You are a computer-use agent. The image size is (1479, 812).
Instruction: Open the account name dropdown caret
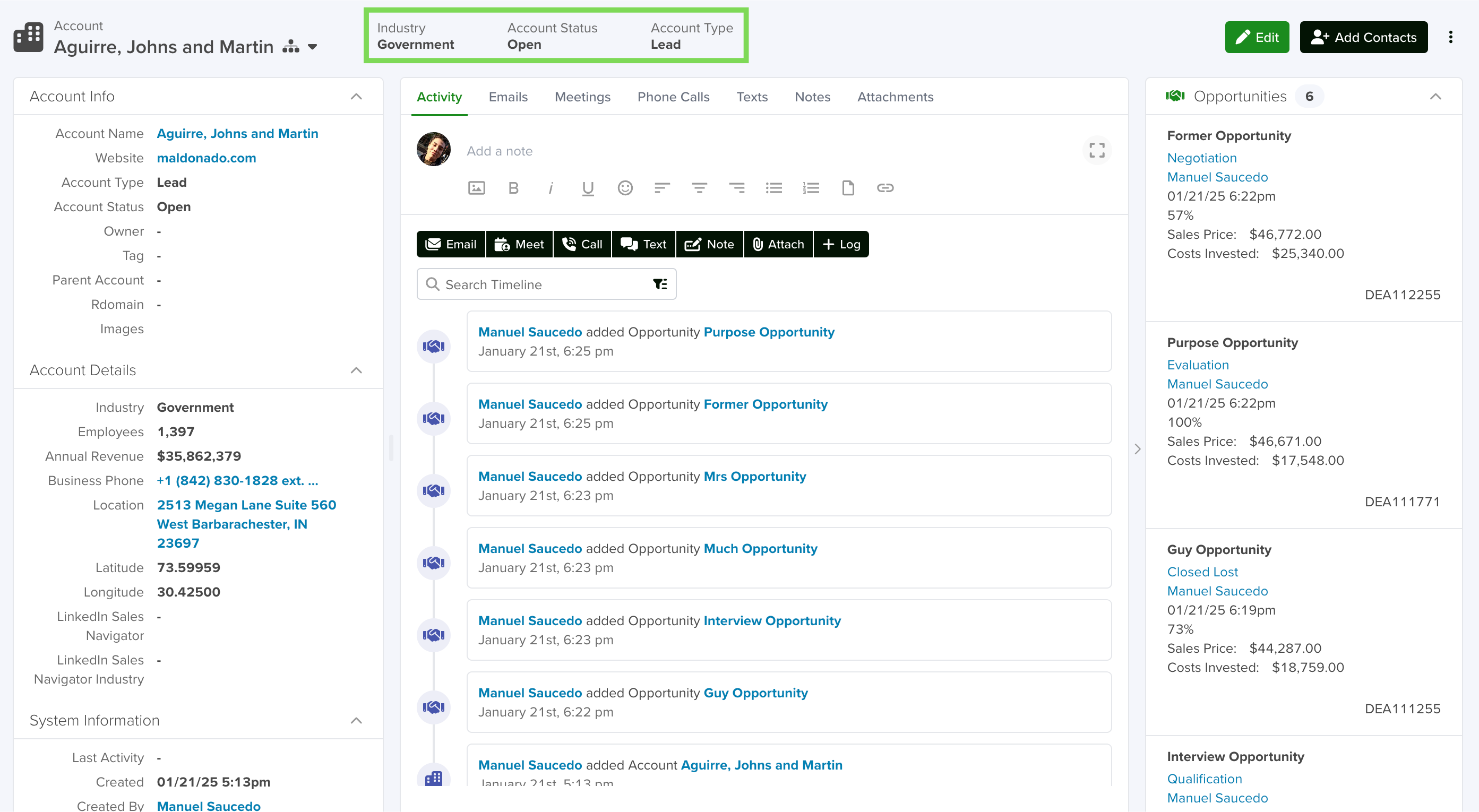tap(312, 47)
